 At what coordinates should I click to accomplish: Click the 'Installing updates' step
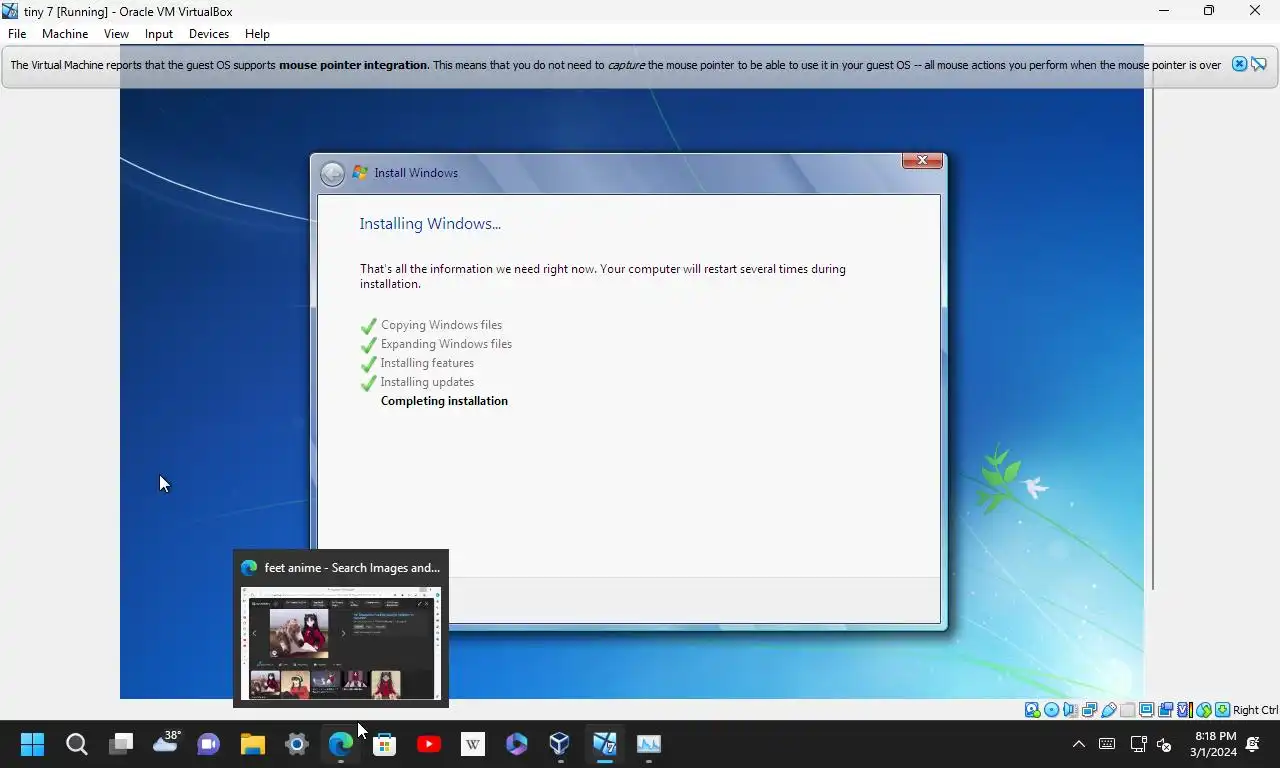click(x=427, y=382)
